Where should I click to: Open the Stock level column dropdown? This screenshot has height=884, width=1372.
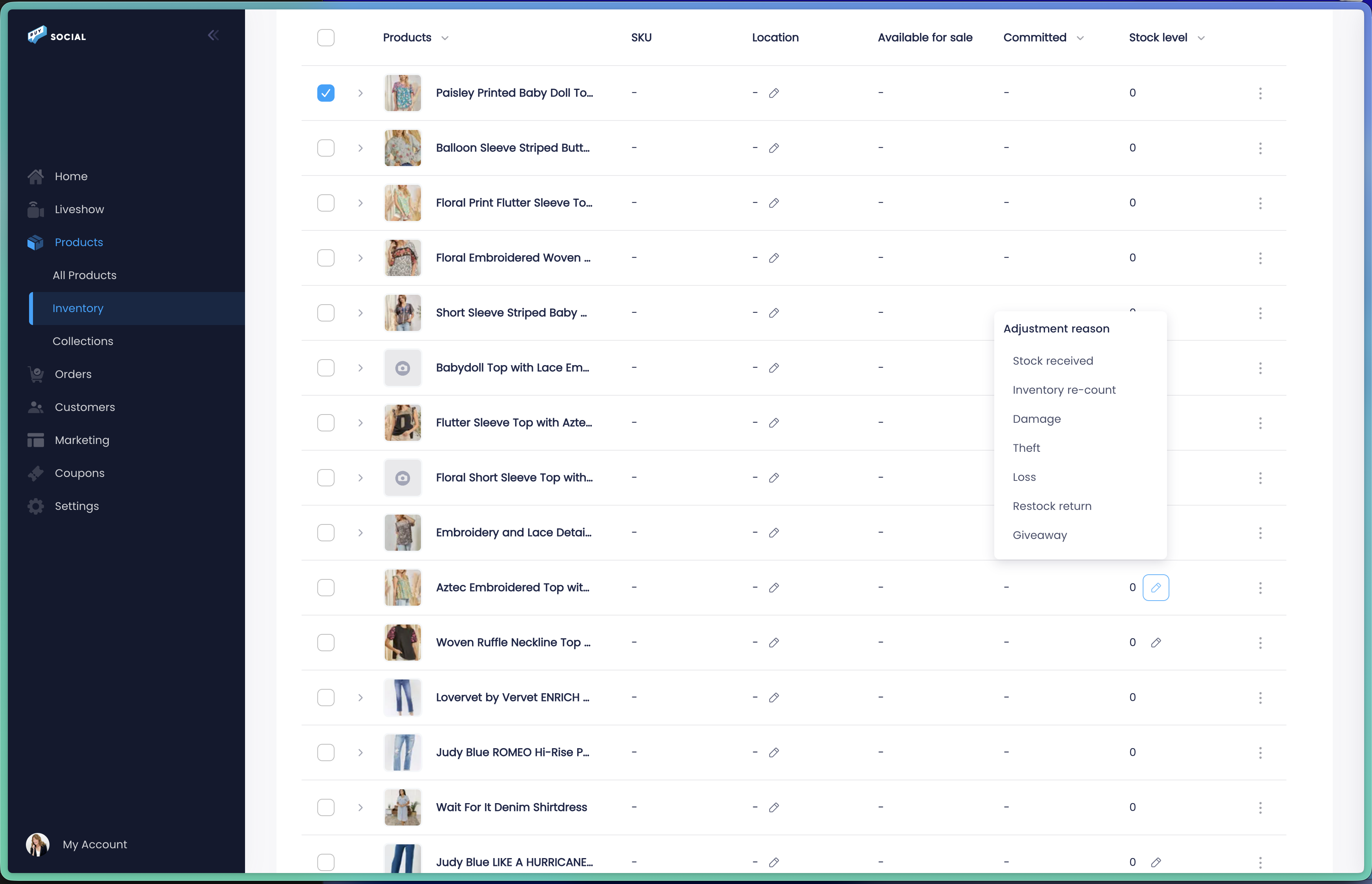coord(1201,37)
